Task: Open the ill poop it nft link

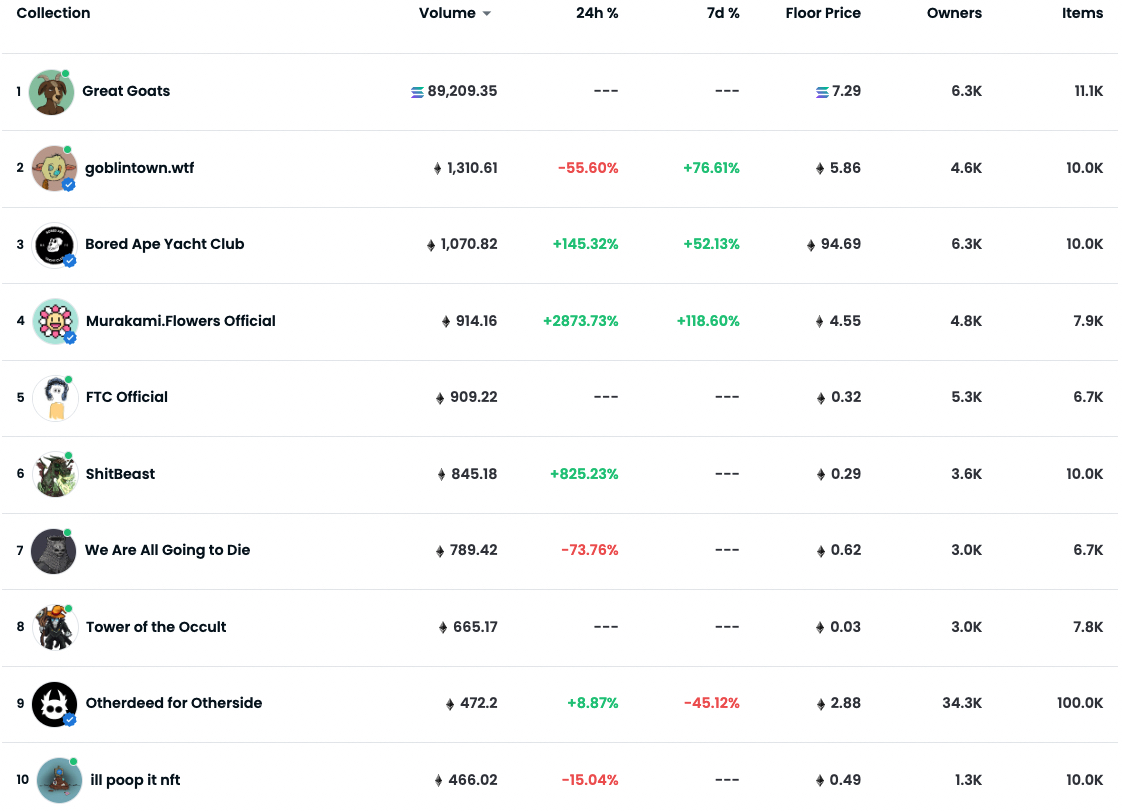Action: (x=135, y=780)
